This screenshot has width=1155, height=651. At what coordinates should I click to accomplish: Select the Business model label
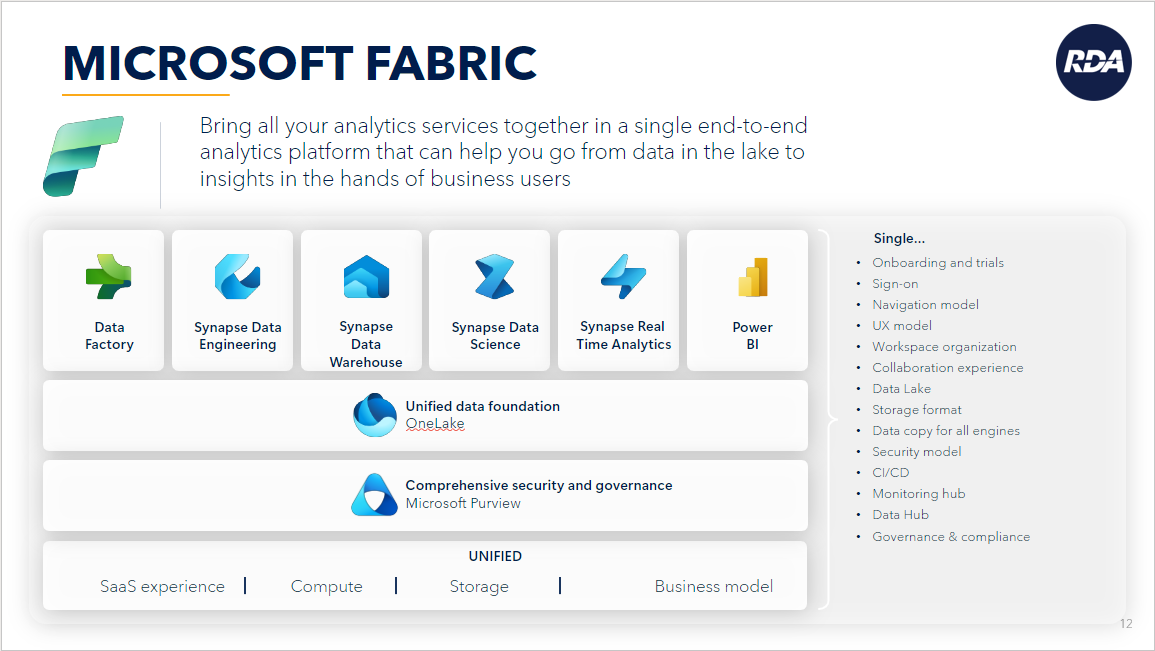pyautogui.click(x=713, y=586)
